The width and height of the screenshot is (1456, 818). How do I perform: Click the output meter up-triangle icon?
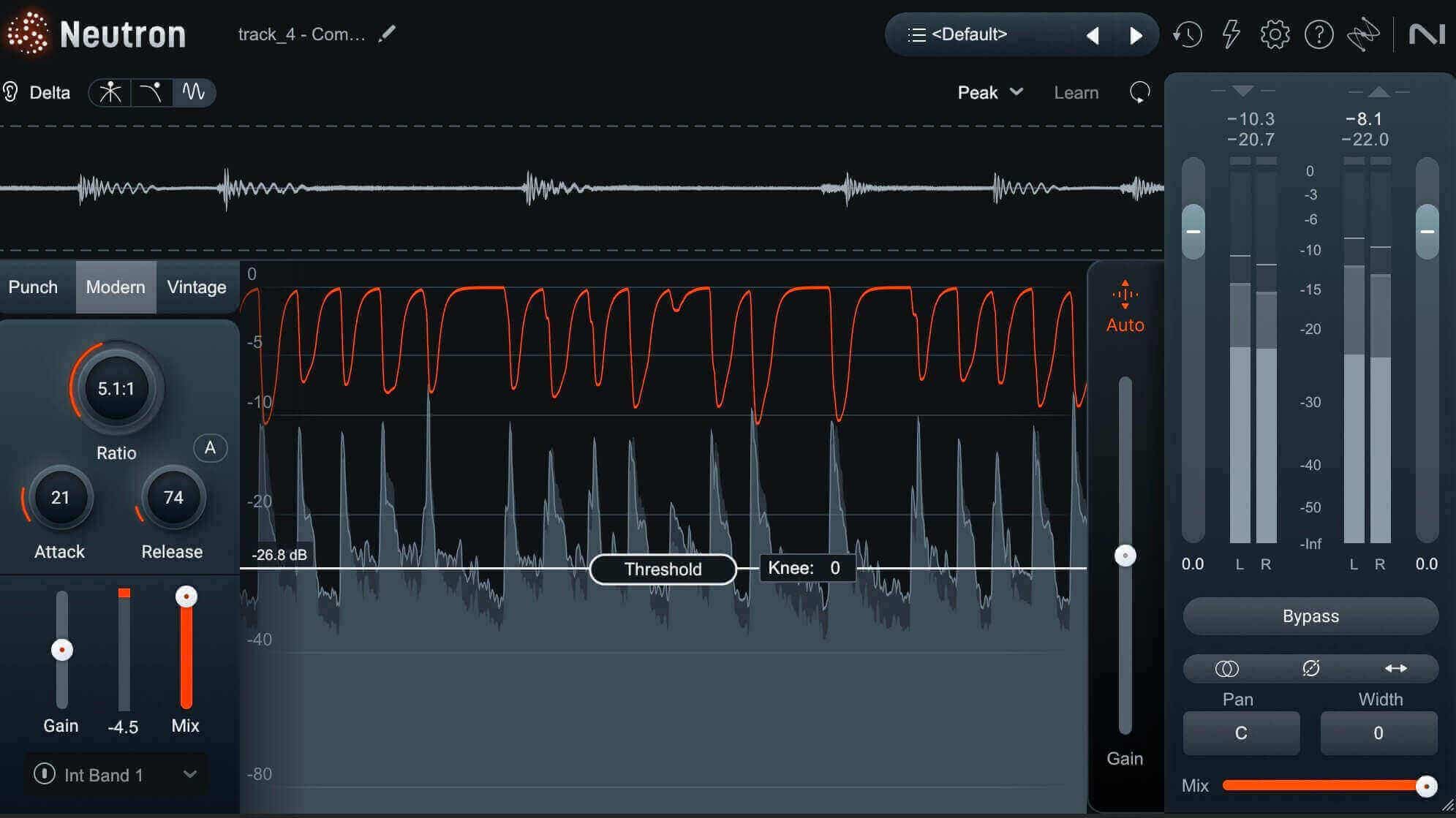click(x=1378, y=91)
